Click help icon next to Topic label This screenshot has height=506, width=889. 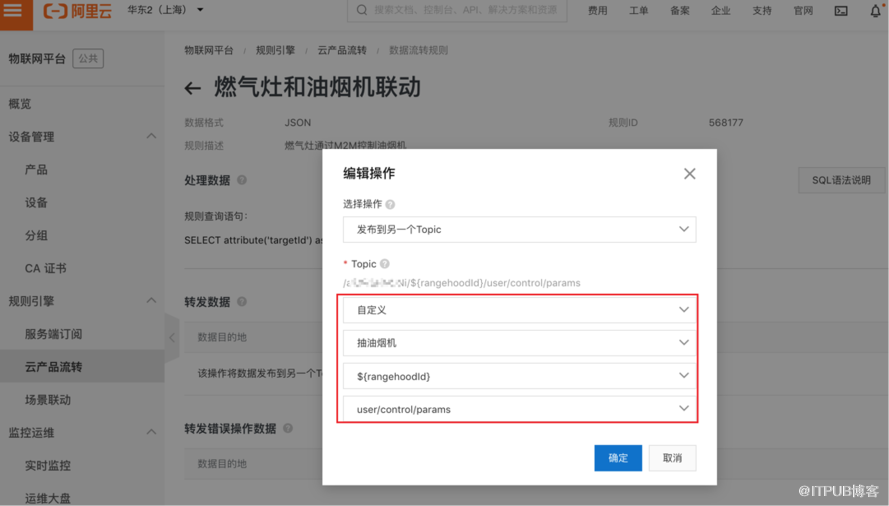coord(385,264)
